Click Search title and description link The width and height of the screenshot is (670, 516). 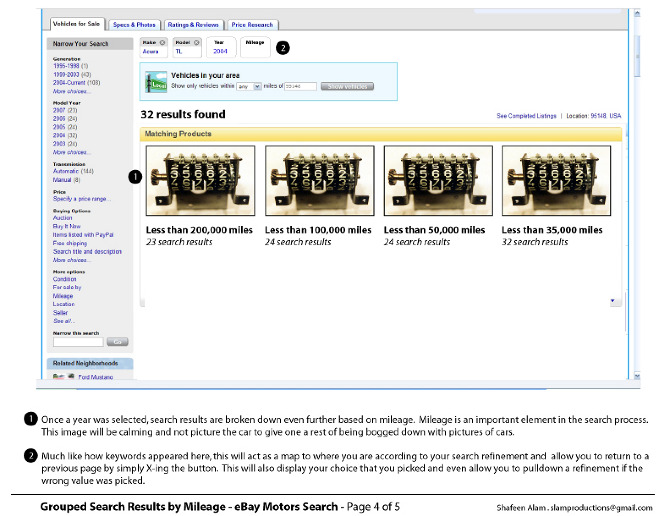click(x=87, y=252)
